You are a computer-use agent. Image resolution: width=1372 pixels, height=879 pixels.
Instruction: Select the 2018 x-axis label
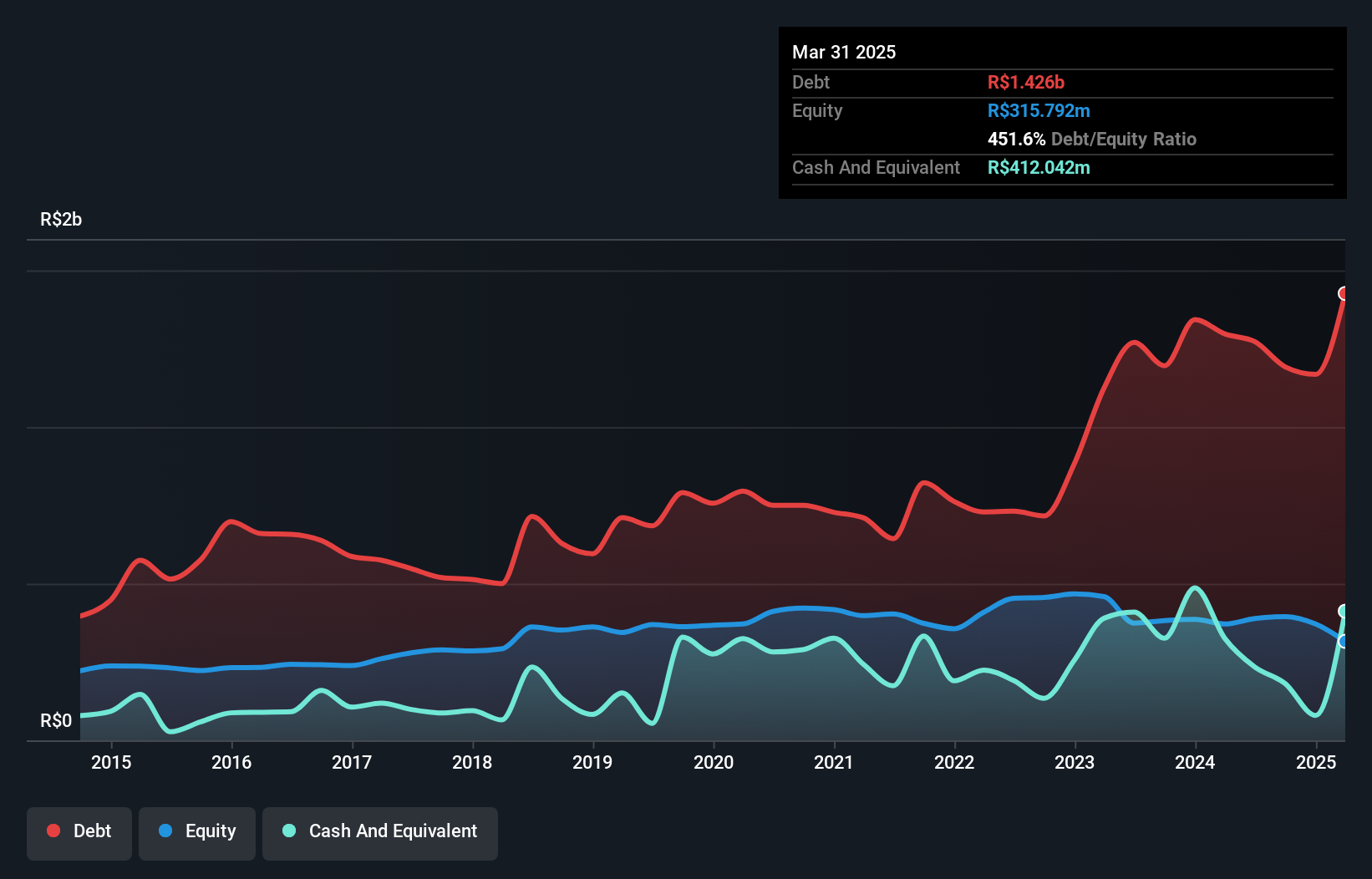pos(472,762)
